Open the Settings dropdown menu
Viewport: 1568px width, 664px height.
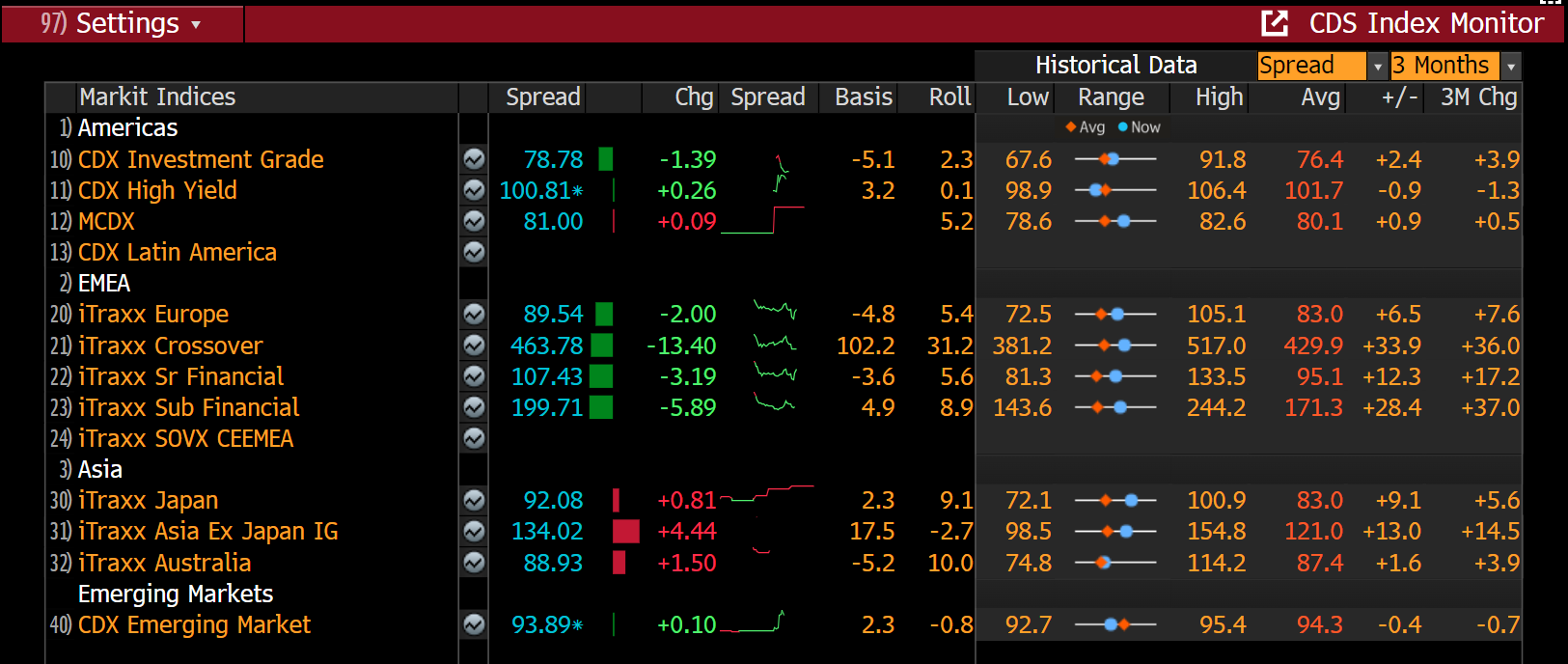122,23
